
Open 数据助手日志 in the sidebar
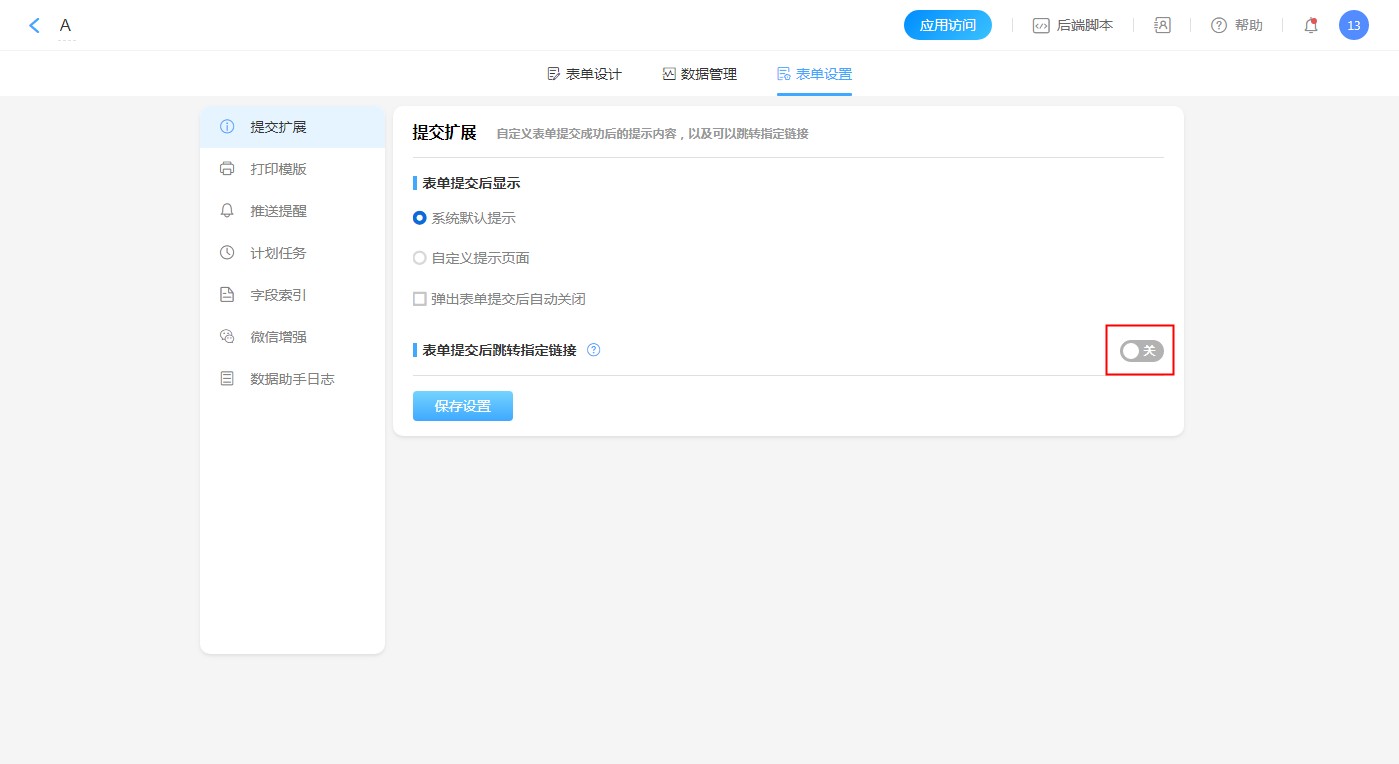[x=291, y=379]
